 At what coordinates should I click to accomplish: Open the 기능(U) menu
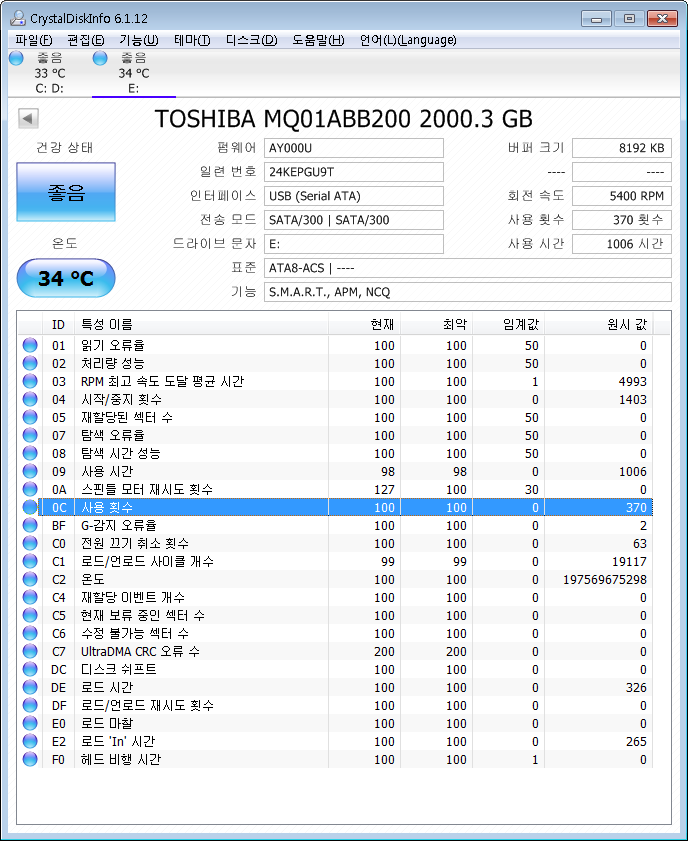(x=138, y=40)
